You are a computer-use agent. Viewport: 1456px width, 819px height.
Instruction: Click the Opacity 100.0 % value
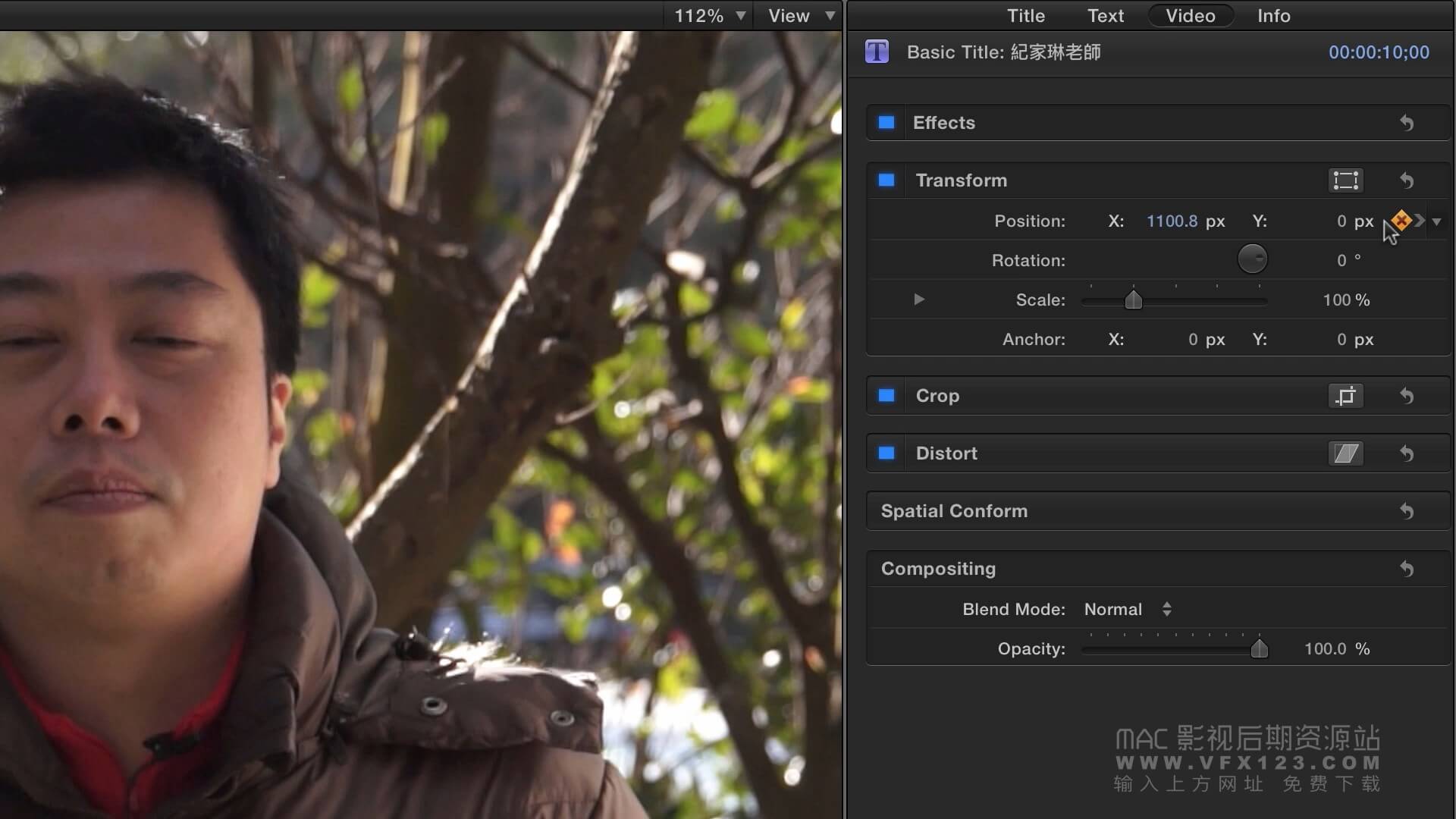pos(1337,648)
